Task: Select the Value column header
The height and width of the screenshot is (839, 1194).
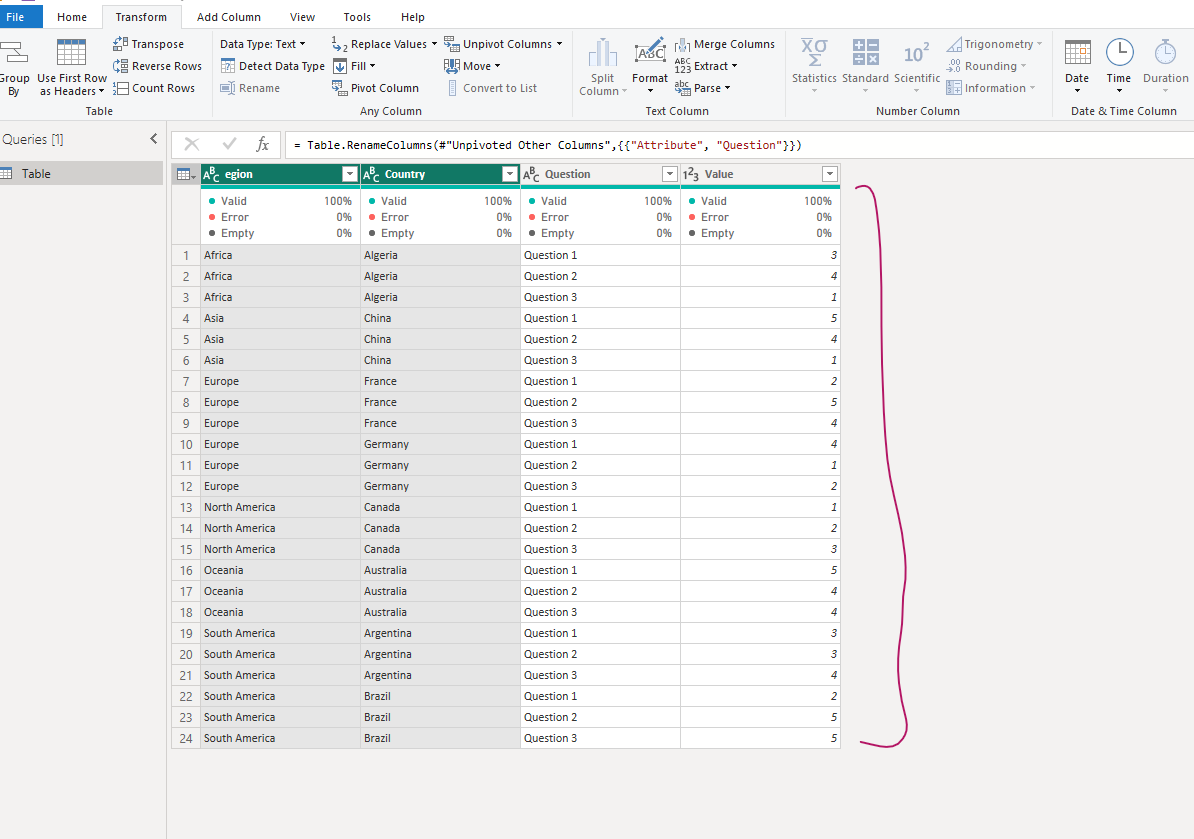Action: click(752, 174)
